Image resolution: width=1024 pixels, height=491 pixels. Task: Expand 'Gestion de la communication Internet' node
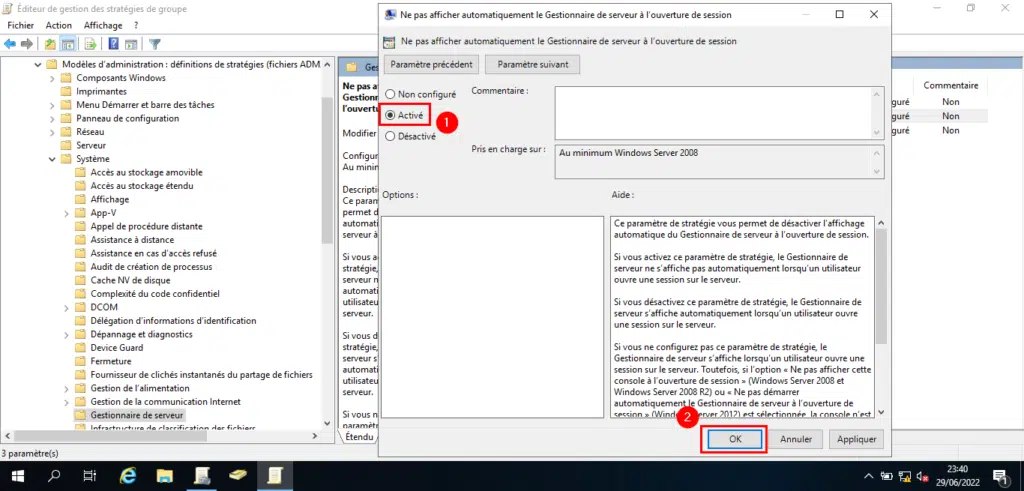67,402
